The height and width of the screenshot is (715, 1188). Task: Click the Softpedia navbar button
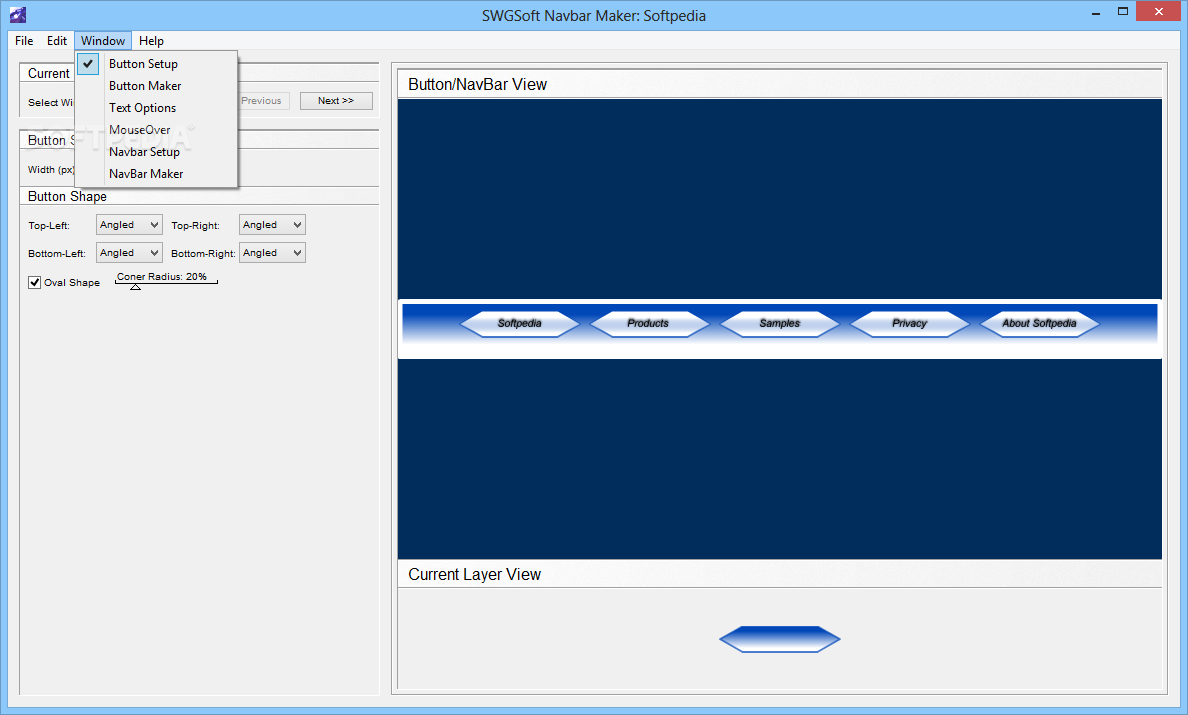pos(520,323)
